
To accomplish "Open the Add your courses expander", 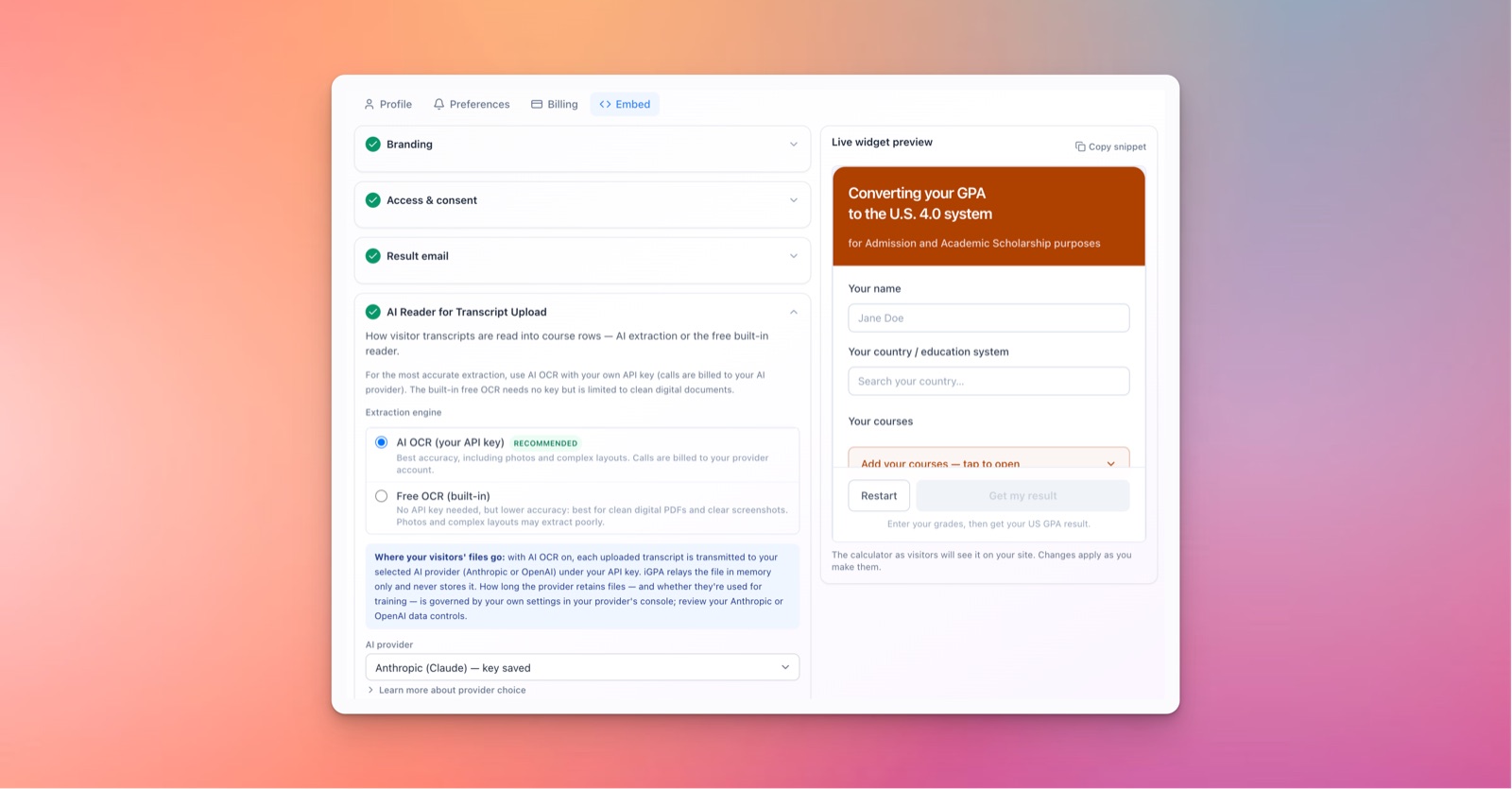I will point(988,458).
